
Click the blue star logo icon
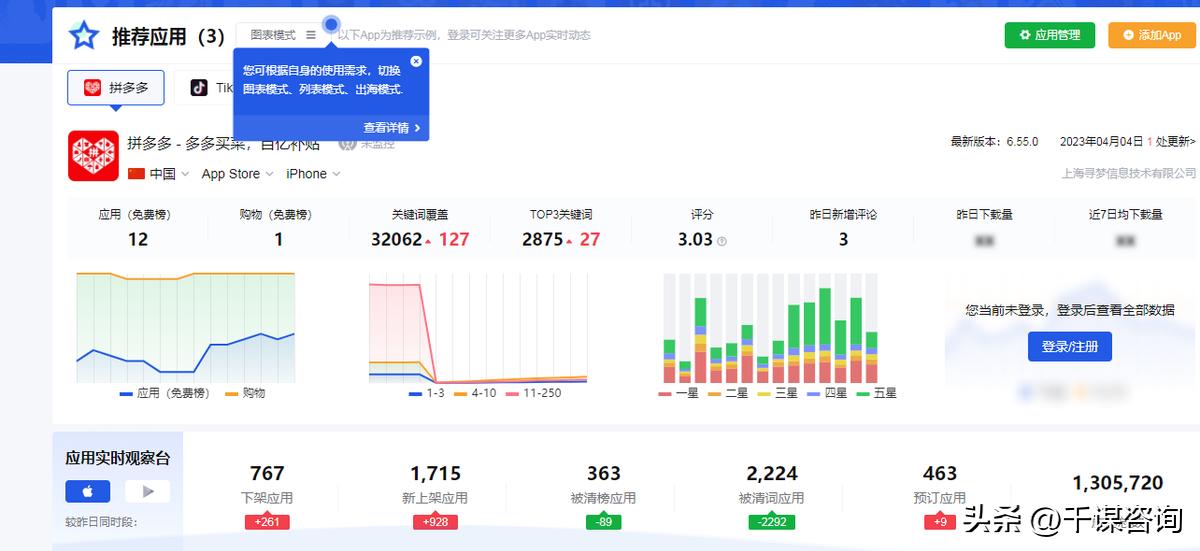(x=84, y=36)
